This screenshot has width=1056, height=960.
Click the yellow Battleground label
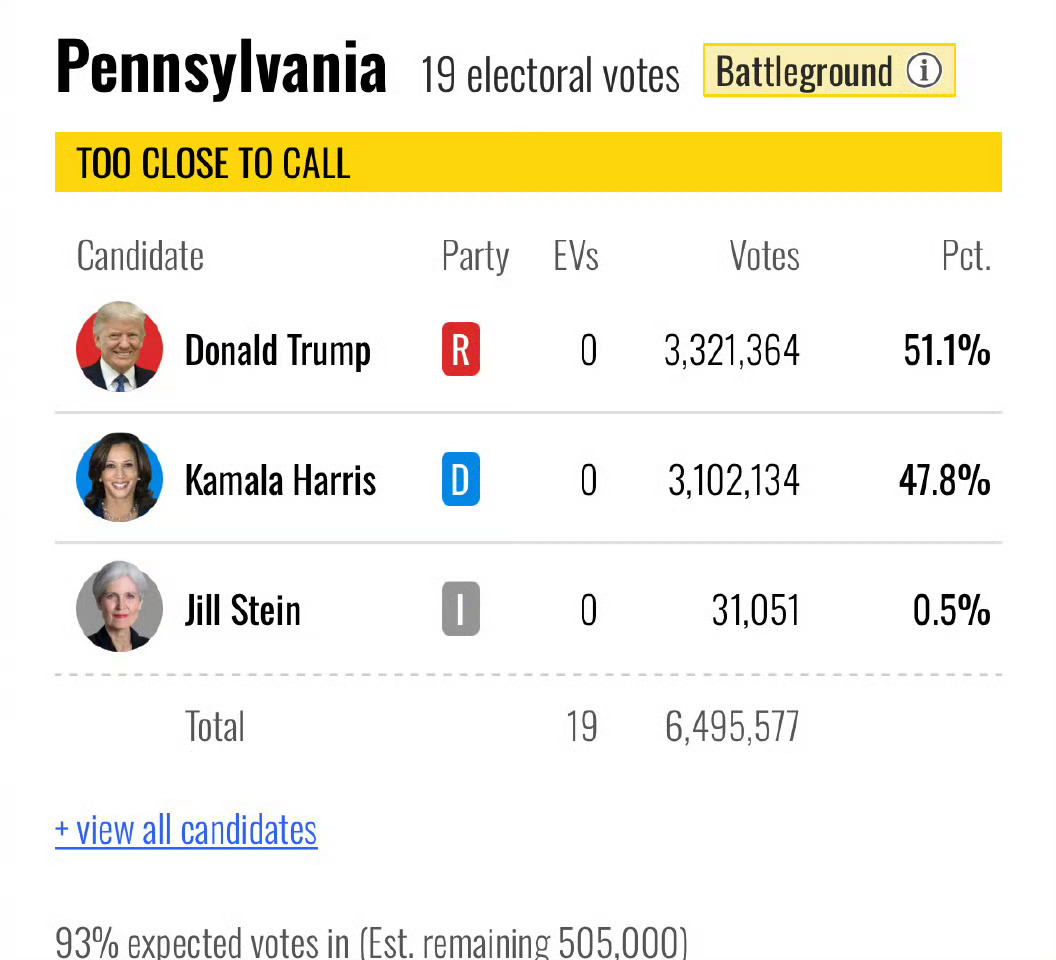829,71
